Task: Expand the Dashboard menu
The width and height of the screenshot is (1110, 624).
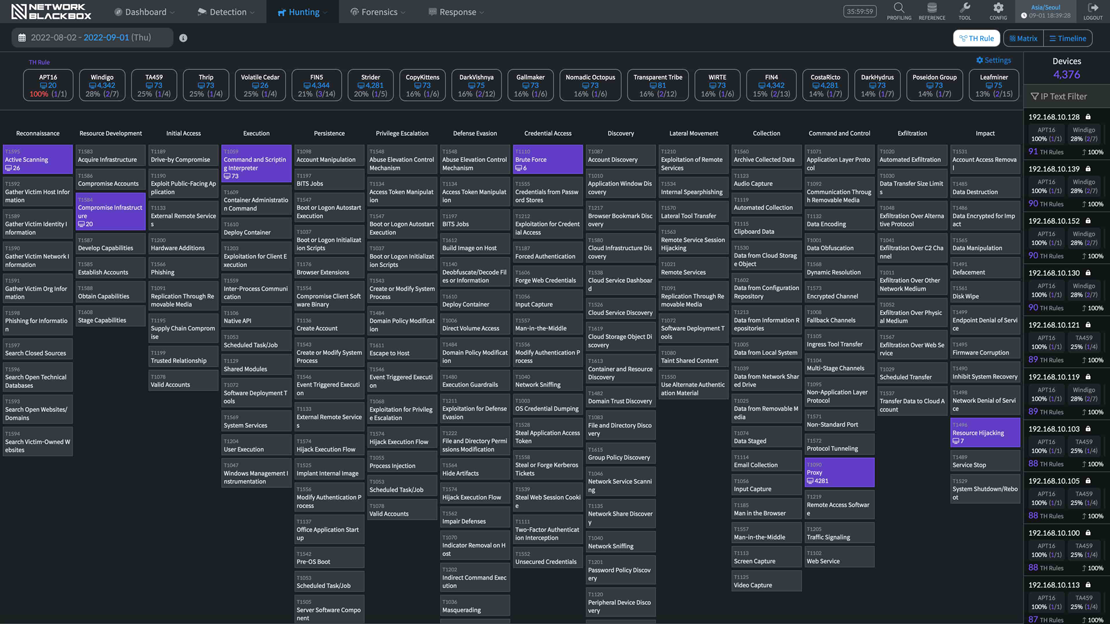Action: (x=144, y=12)
